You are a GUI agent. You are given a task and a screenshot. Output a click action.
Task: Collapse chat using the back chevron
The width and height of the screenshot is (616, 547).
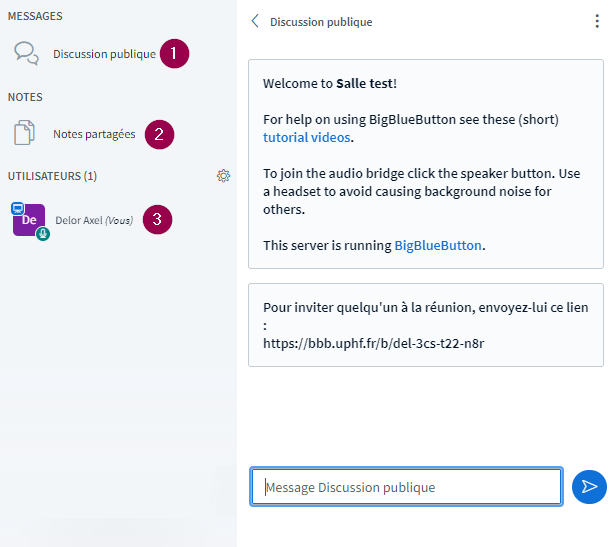point(255,21)
